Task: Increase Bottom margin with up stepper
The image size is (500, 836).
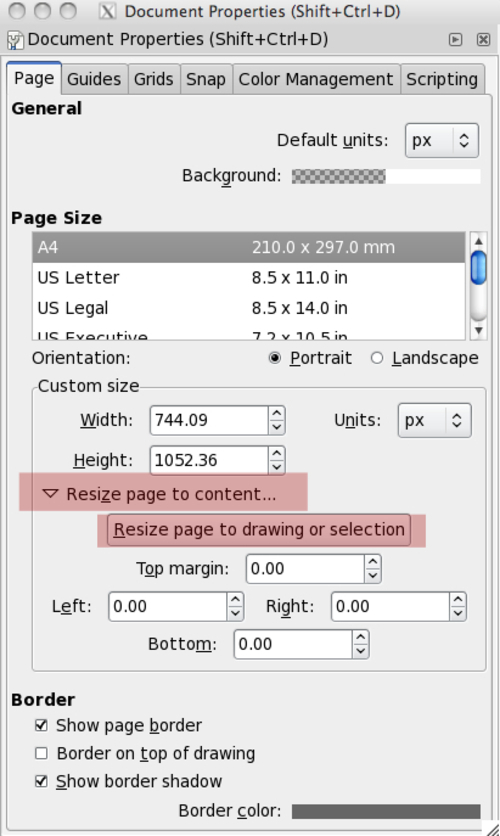Action: (360, 637)
